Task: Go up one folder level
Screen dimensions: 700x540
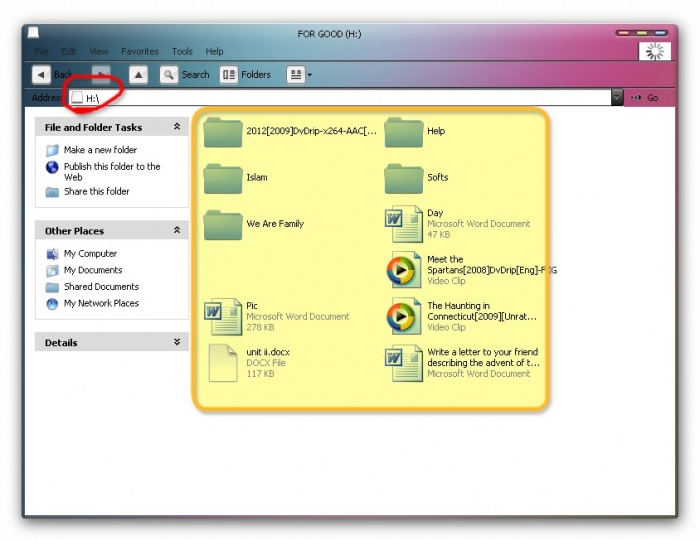Action: (x=138, y=75)
